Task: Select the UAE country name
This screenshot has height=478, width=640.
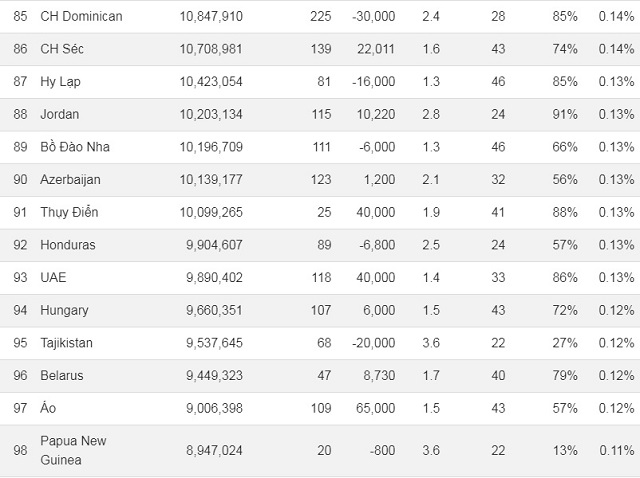Action: coord(53,278)
